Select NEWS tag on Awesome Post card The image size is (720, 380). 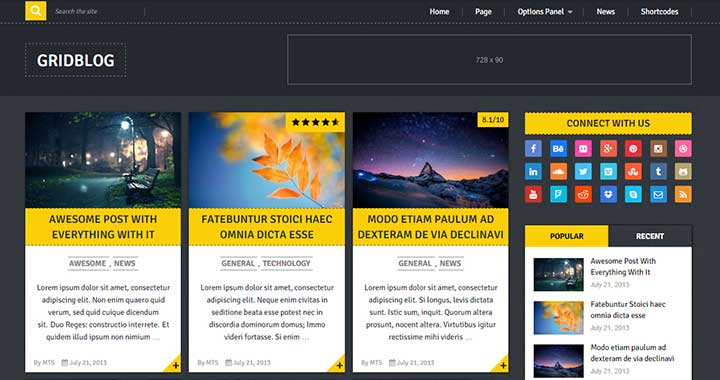pyautogui.click(x=125, y=263)
